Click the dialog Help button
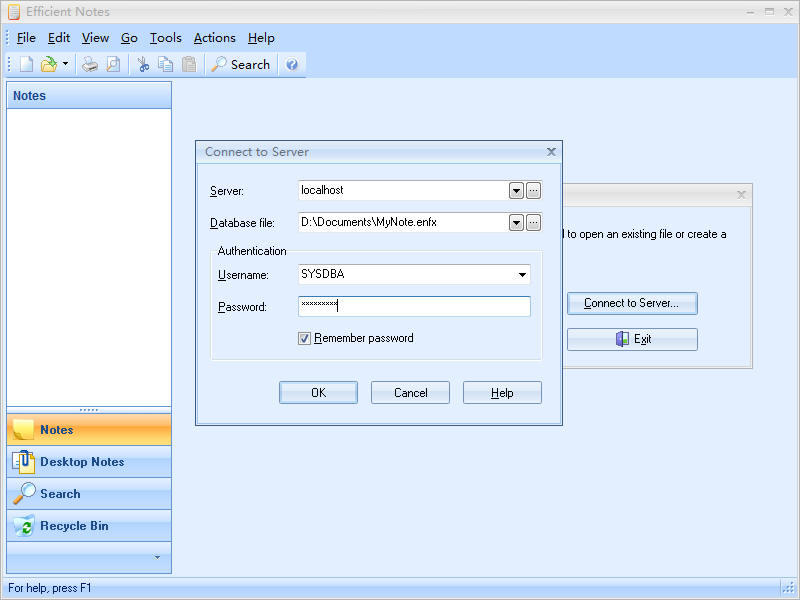Viewport: 800px width, 600px height. click(502, 392)
